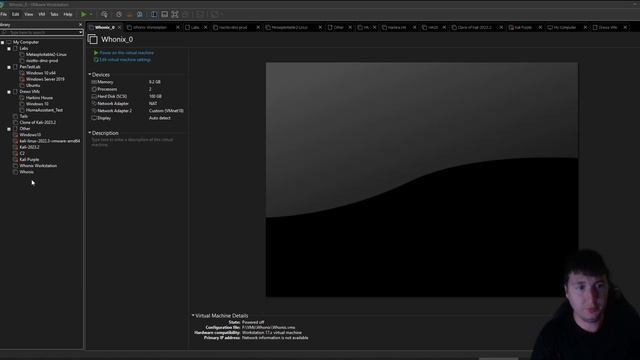Click the green Power On play button in toolbar
The width and height of the screenshot is (640, 360).
tap(84, 14)
